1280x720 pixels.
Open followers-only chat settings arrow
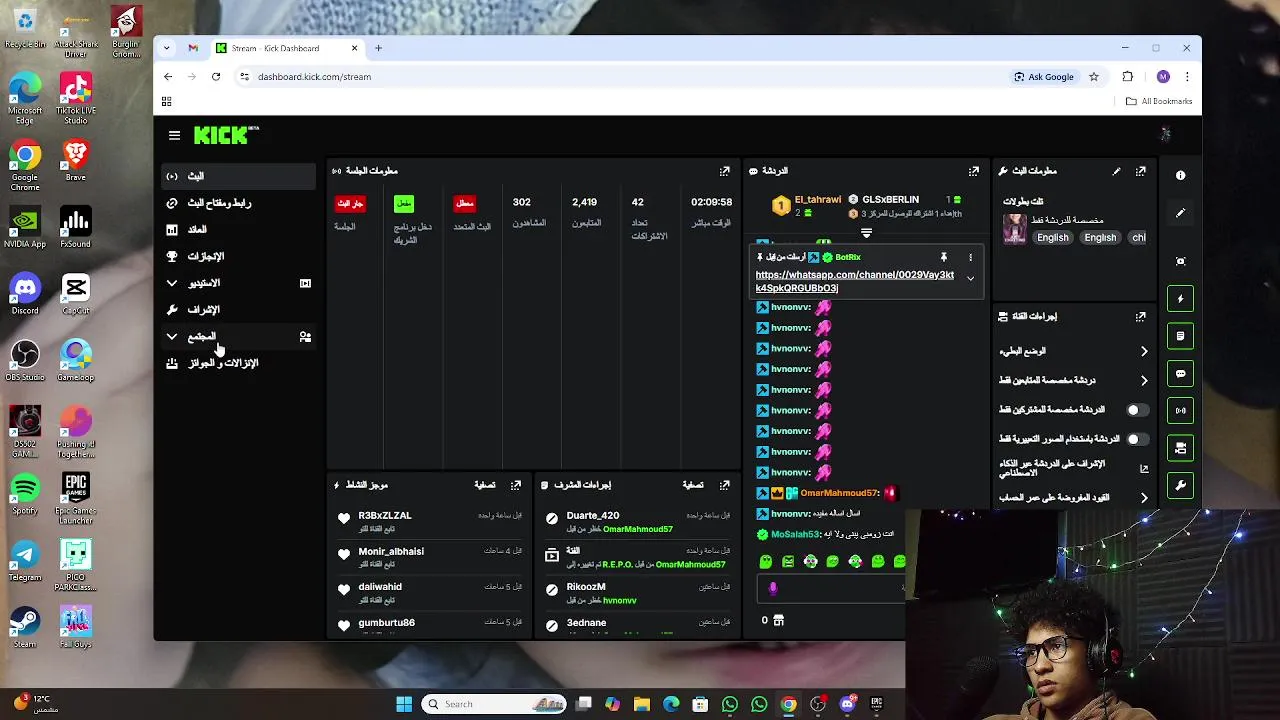(x=1144, y=381)
